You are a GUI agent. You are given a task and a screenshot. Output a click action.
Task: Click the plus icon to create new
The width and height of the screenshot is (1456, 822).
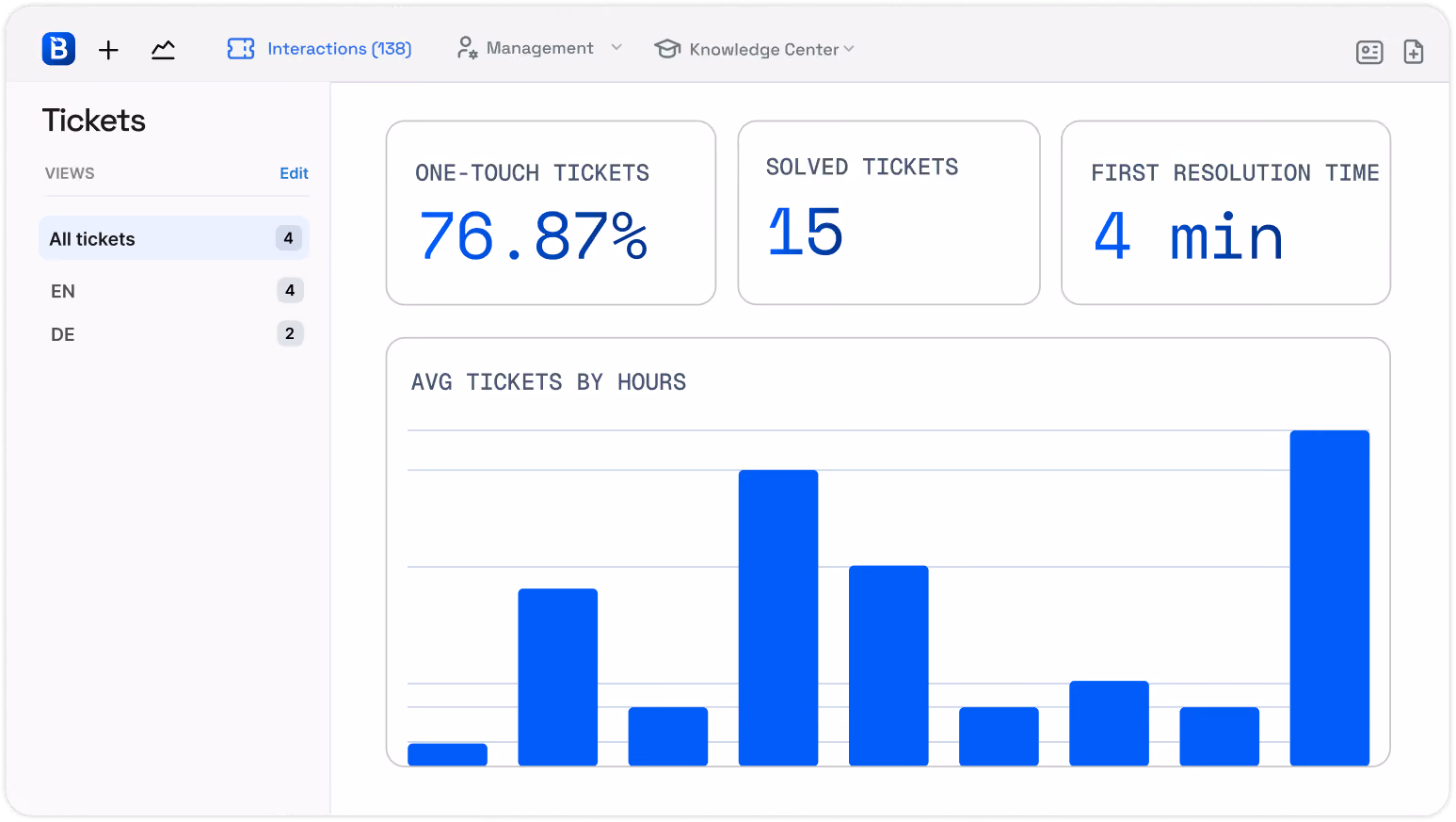pyautogui.click(x=108, y=50)
